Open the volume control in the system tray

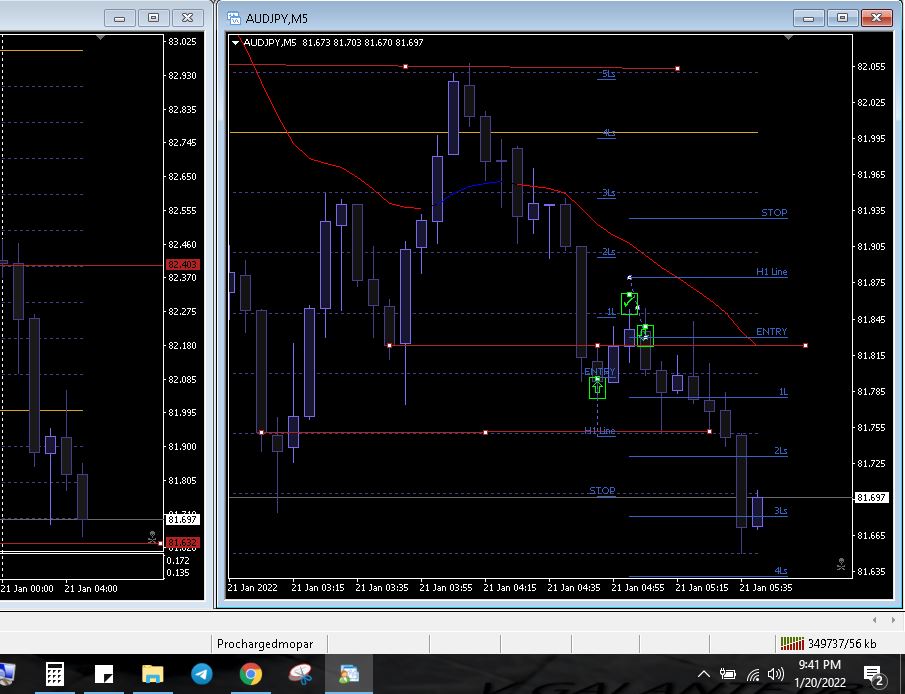(775, 675)
